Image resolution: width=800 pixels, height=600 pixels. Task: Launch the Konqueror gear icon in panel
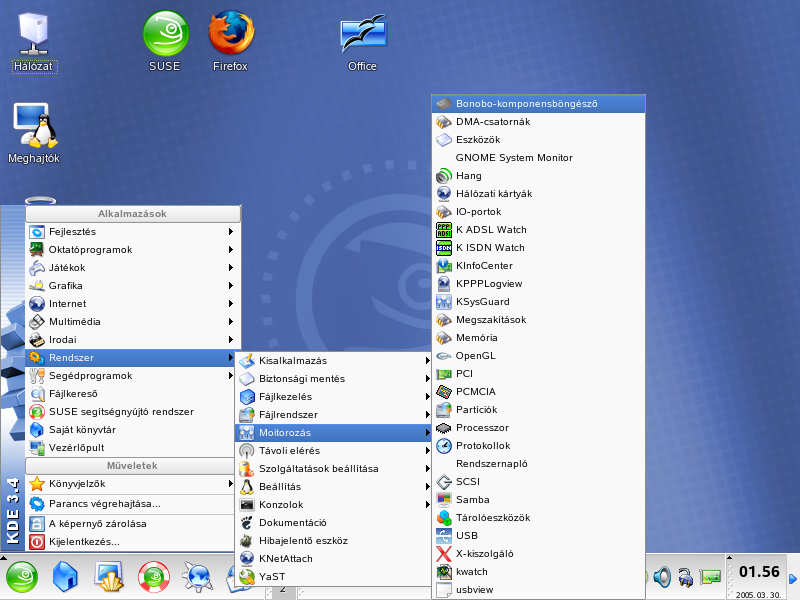click(x=197, y=577)
